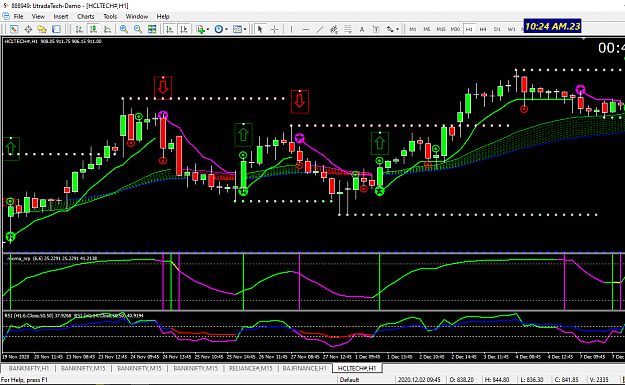
Task: Switch chart to Line Chart style
Action: pyautogui.click(x=107, y=29)
